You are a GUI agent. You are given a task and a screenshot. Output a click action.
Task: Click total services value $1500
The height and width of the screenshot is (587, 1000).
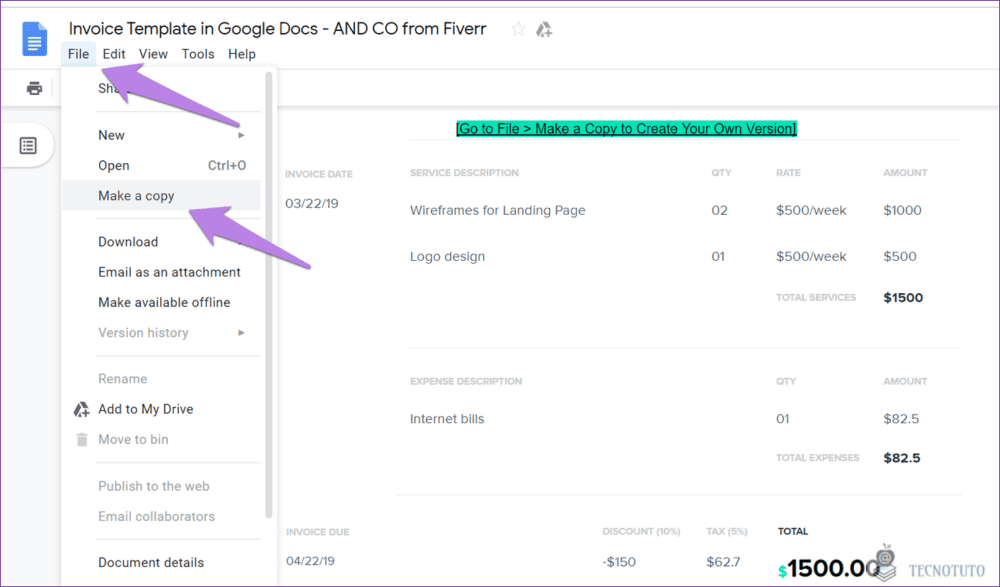903,298
